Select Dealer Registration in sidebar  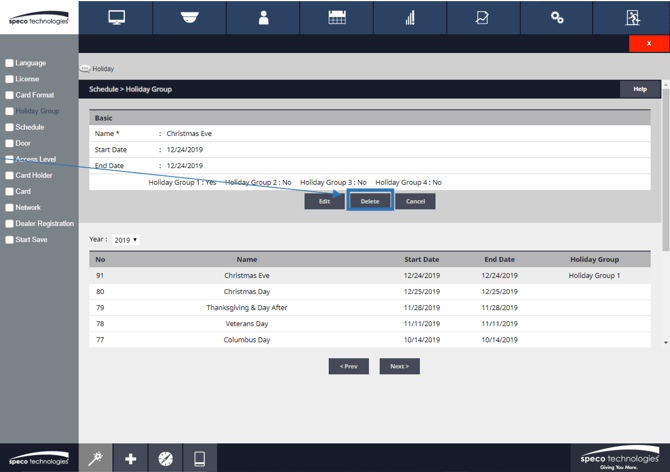[44, 223]
